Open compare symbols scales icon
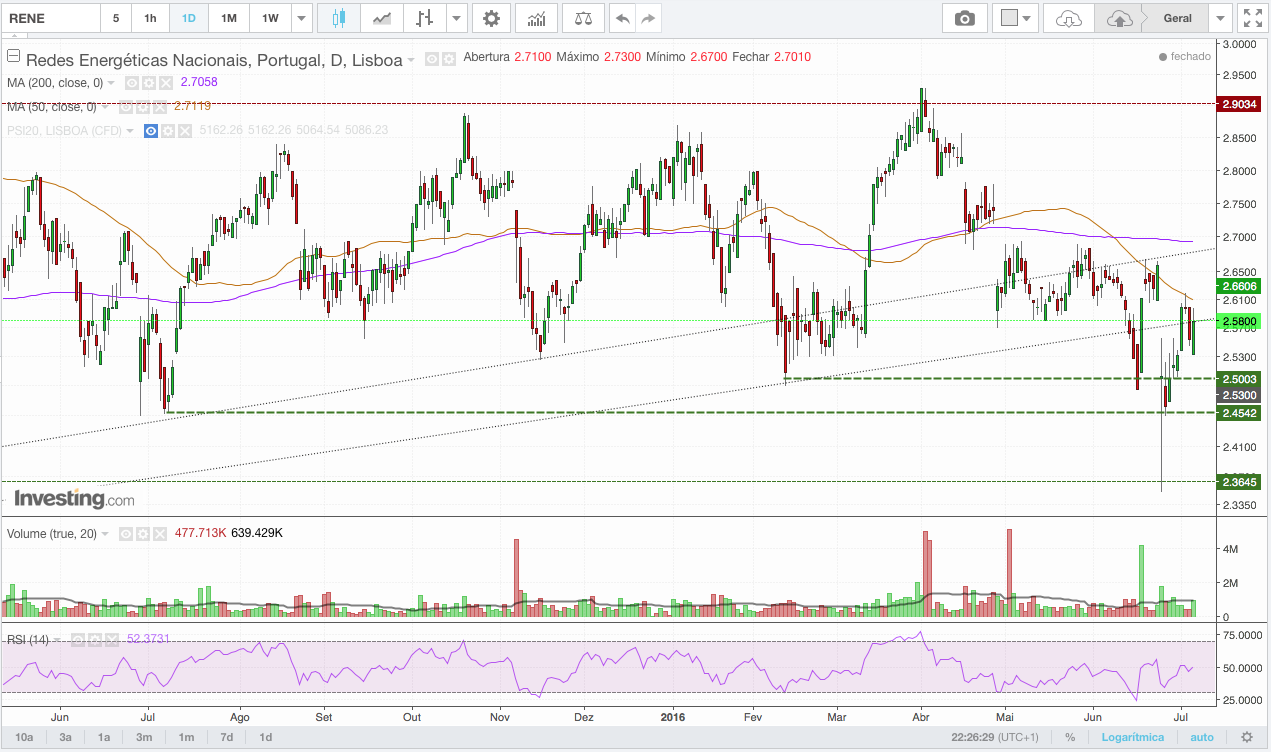This screenshot has width=1271, height=752. point(583,18)
